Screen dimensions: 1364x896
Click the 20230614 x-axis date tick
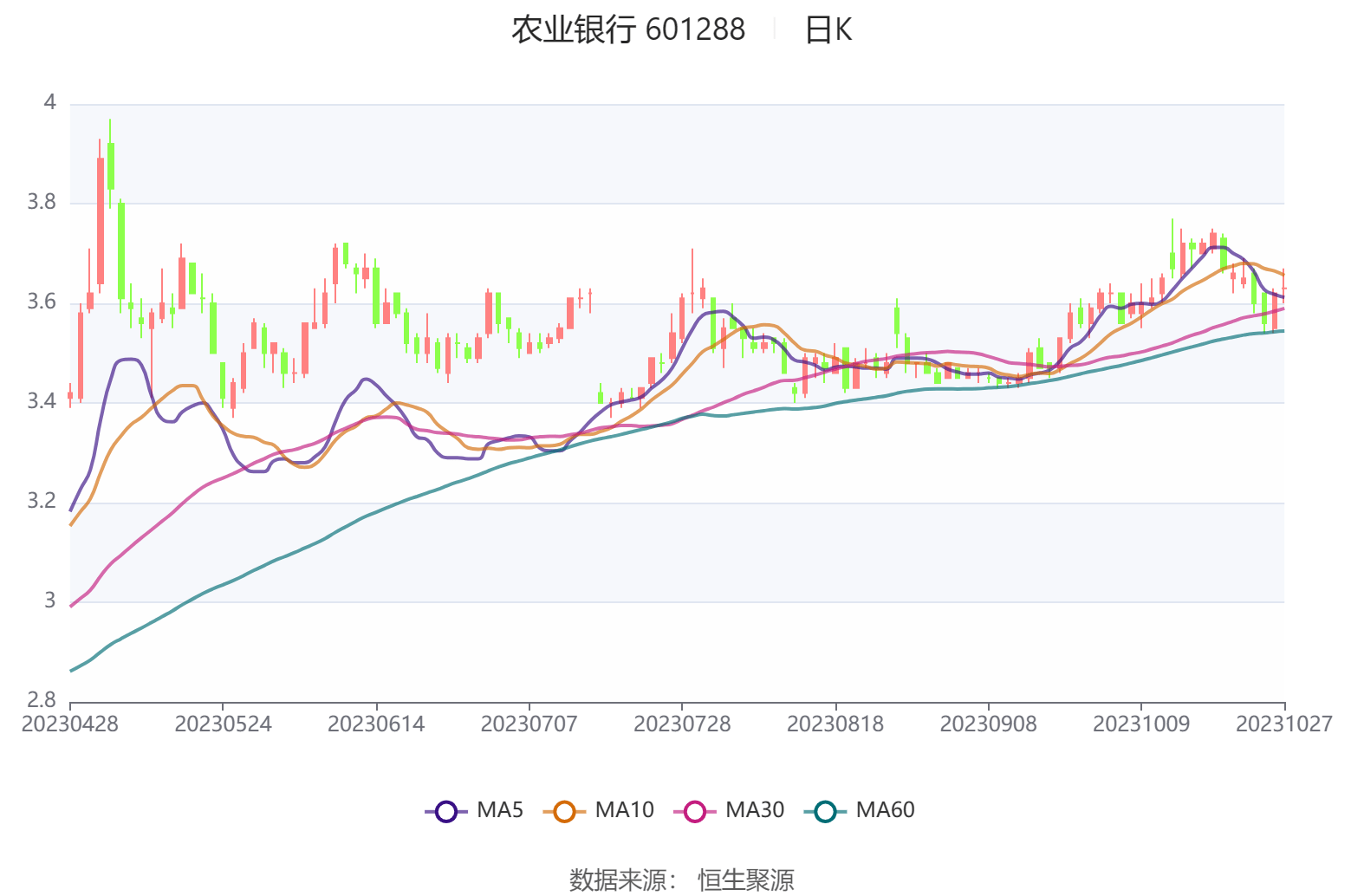(376, 724)
